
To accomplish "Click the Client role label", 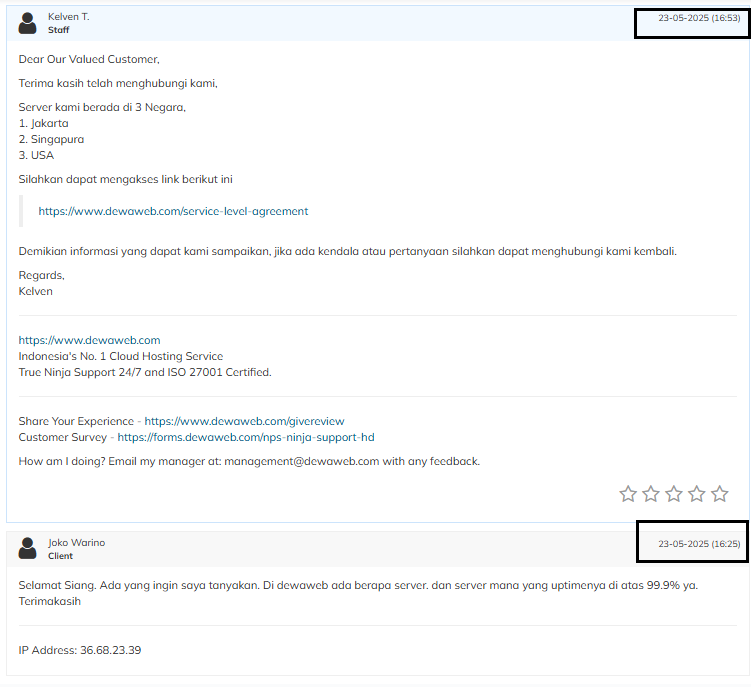I will (x=60, y=556).
